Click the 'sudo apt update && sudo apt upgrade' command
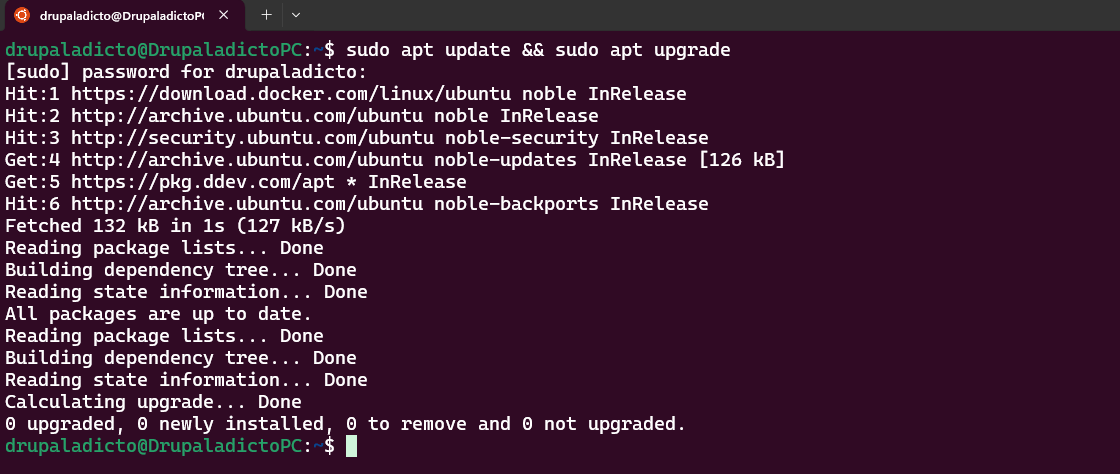 coord(538,51)
